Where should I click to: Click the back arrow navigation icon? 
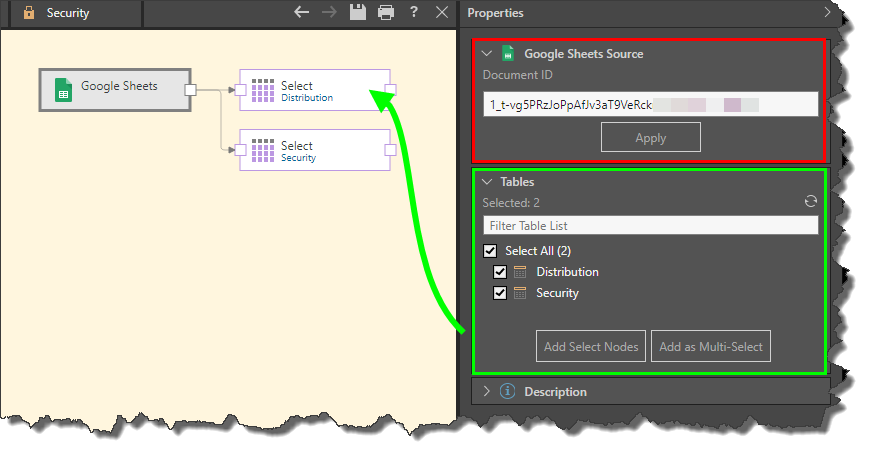pos(302,13)
